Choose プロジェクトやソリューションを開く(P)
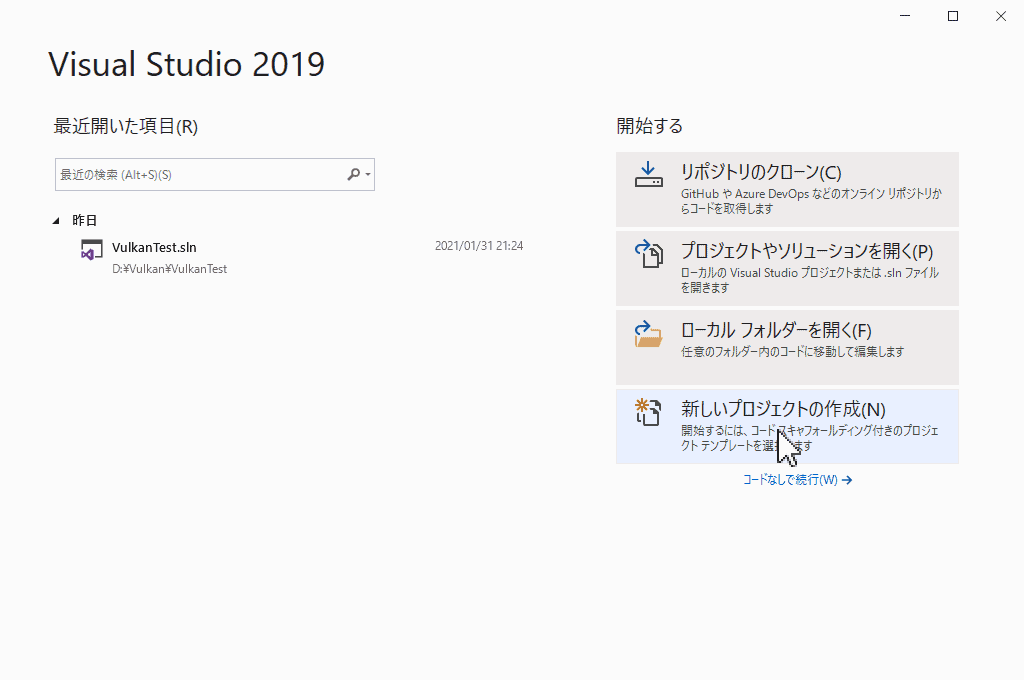The image size is (1024, 680). [x=787, y=268]
